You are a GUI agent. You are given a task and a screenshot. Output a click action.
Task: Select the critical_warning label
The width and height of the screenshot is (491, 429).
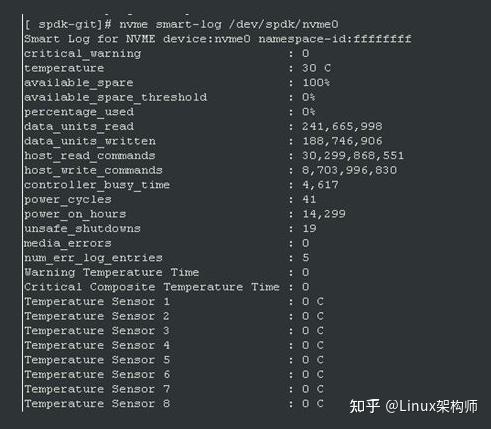point(82,54)
